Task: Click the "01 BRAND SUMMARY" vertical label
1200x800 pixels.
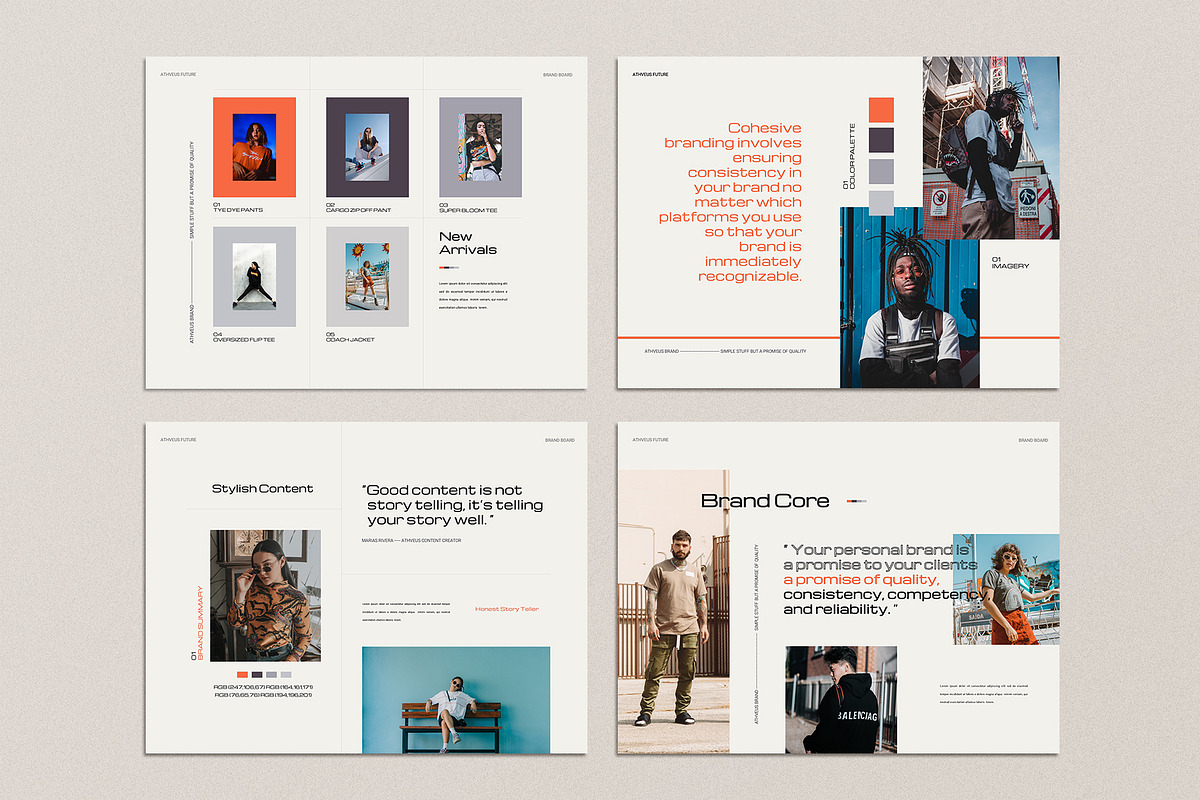Action: coord(197,623)
